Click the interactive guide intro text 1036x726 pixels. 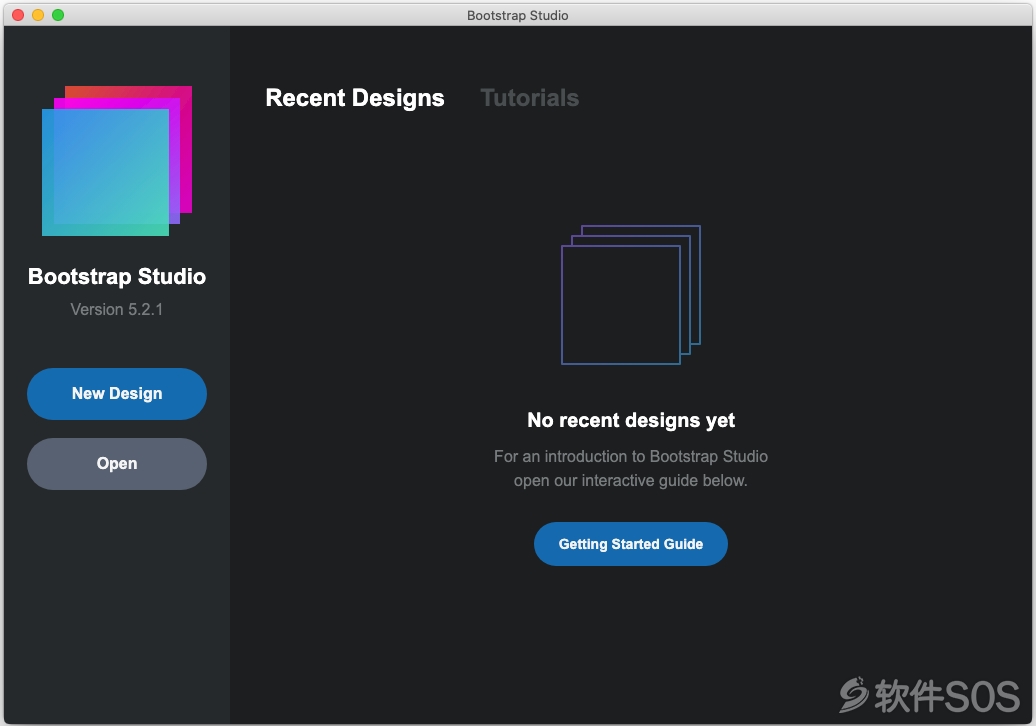point(630,468)
